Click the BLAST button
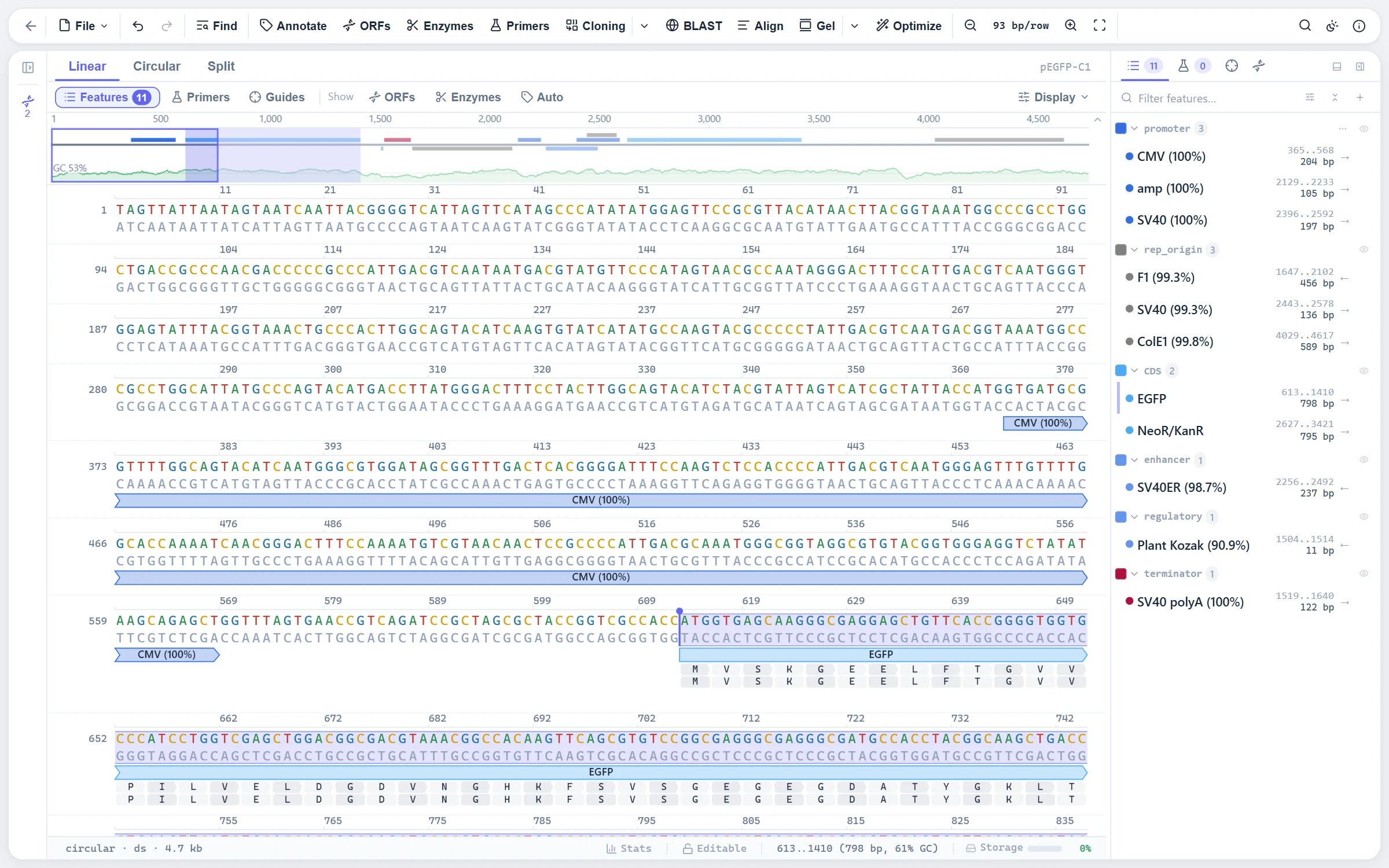 694,25
